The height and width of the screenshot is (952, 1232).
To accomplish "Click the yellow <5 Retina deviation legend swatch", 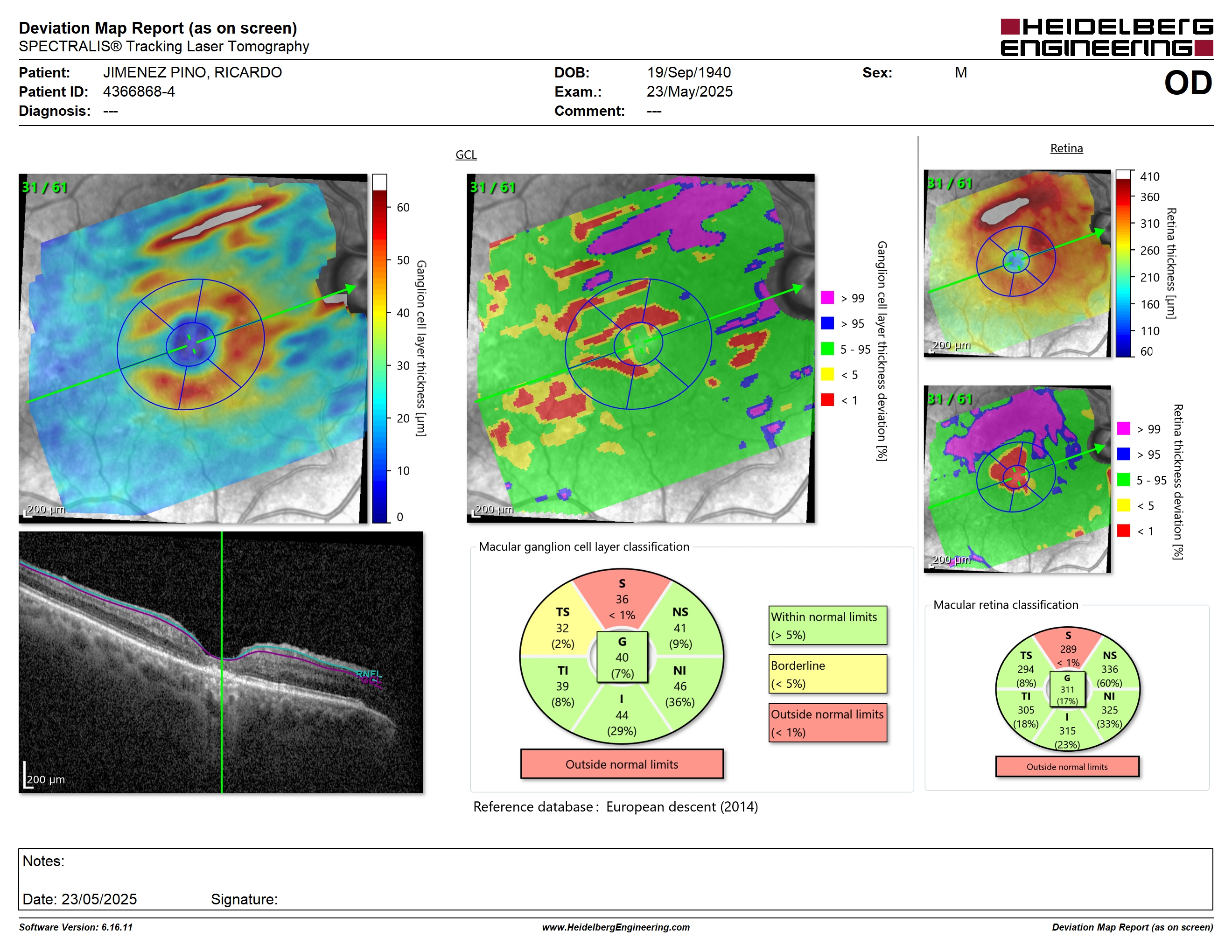I will (x=1123, y=505).
